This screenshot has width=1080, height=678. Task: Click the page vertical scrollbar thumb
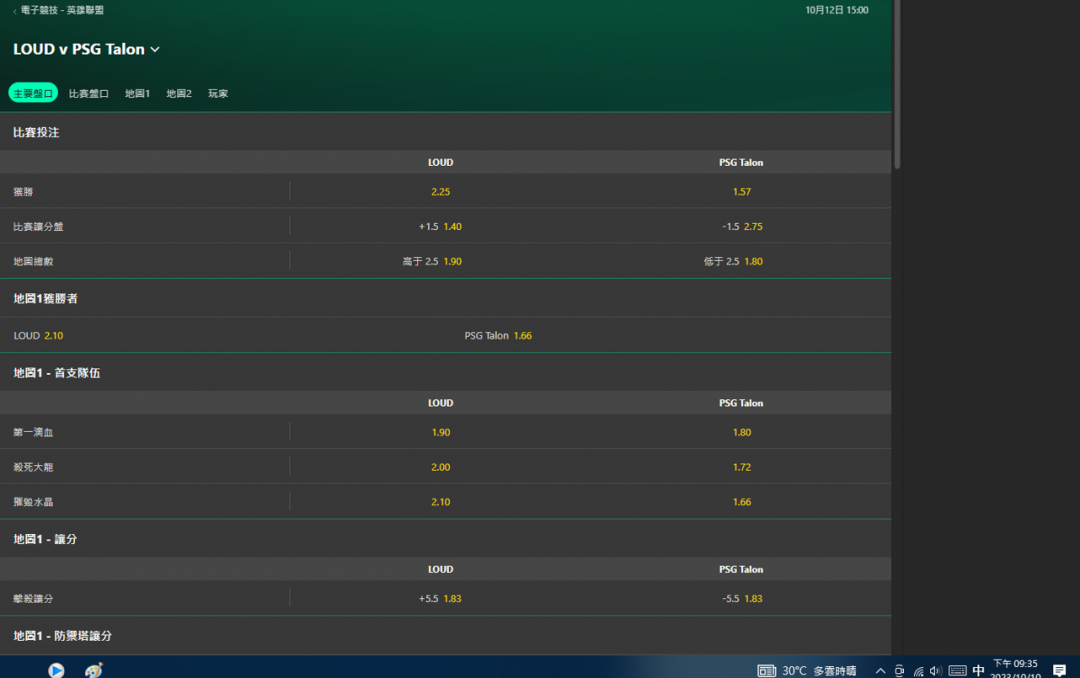[x=897, y=84]
